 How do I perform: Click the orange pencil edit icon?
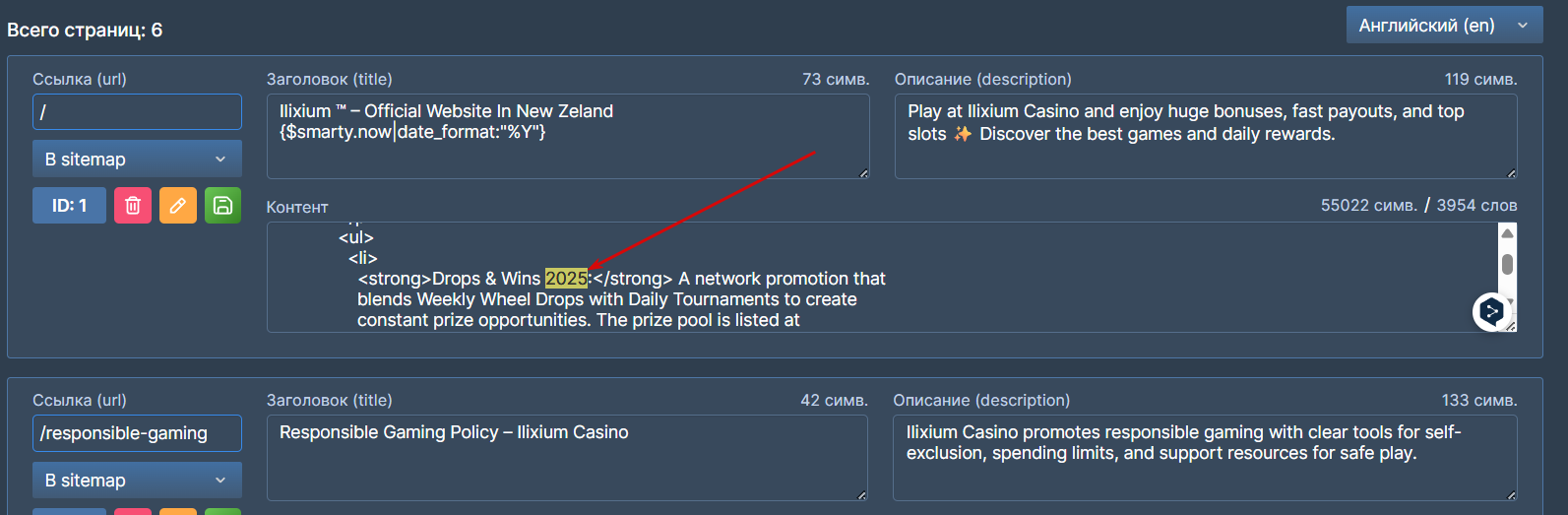[x=178, y=206]
